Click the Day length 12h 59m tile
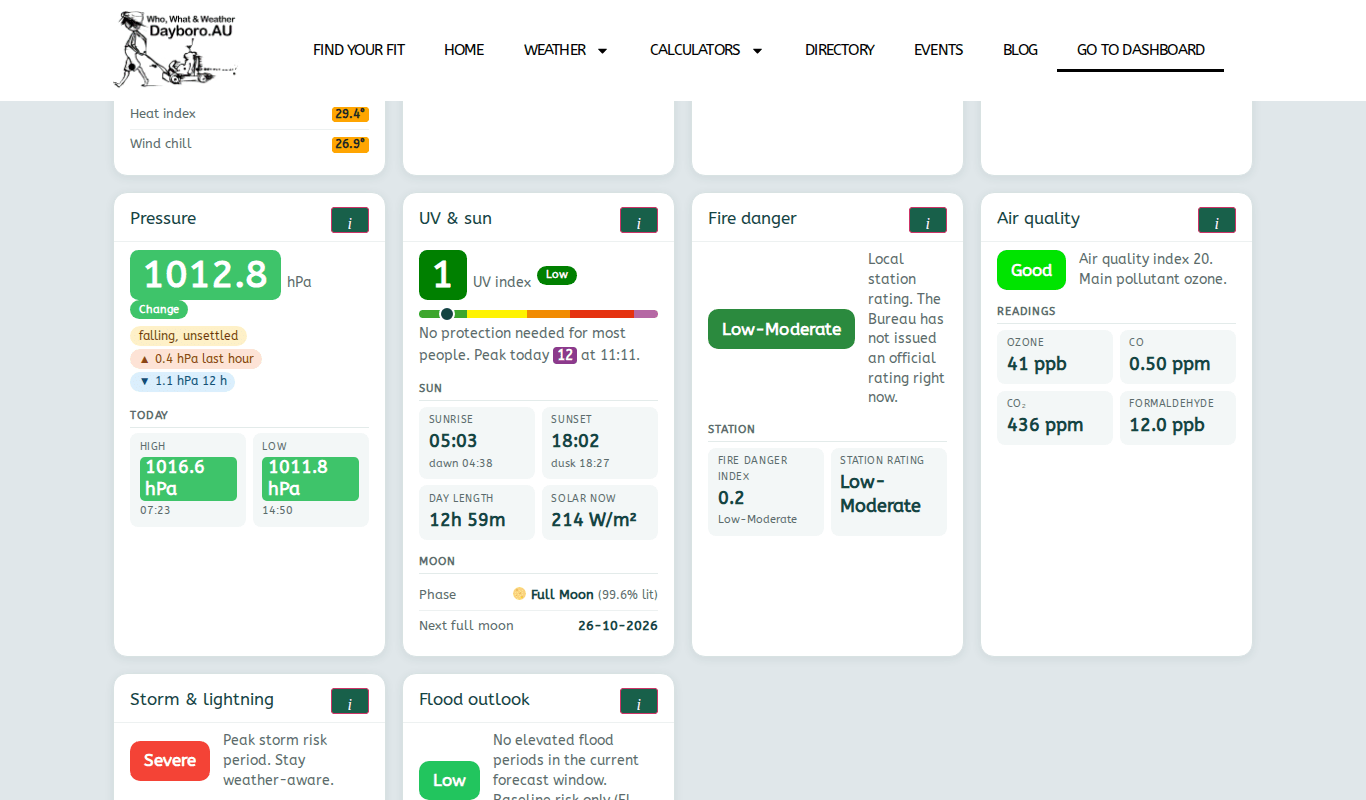Image resolution: width=1366 pixels, height=800 pixels. pos(477,512)
